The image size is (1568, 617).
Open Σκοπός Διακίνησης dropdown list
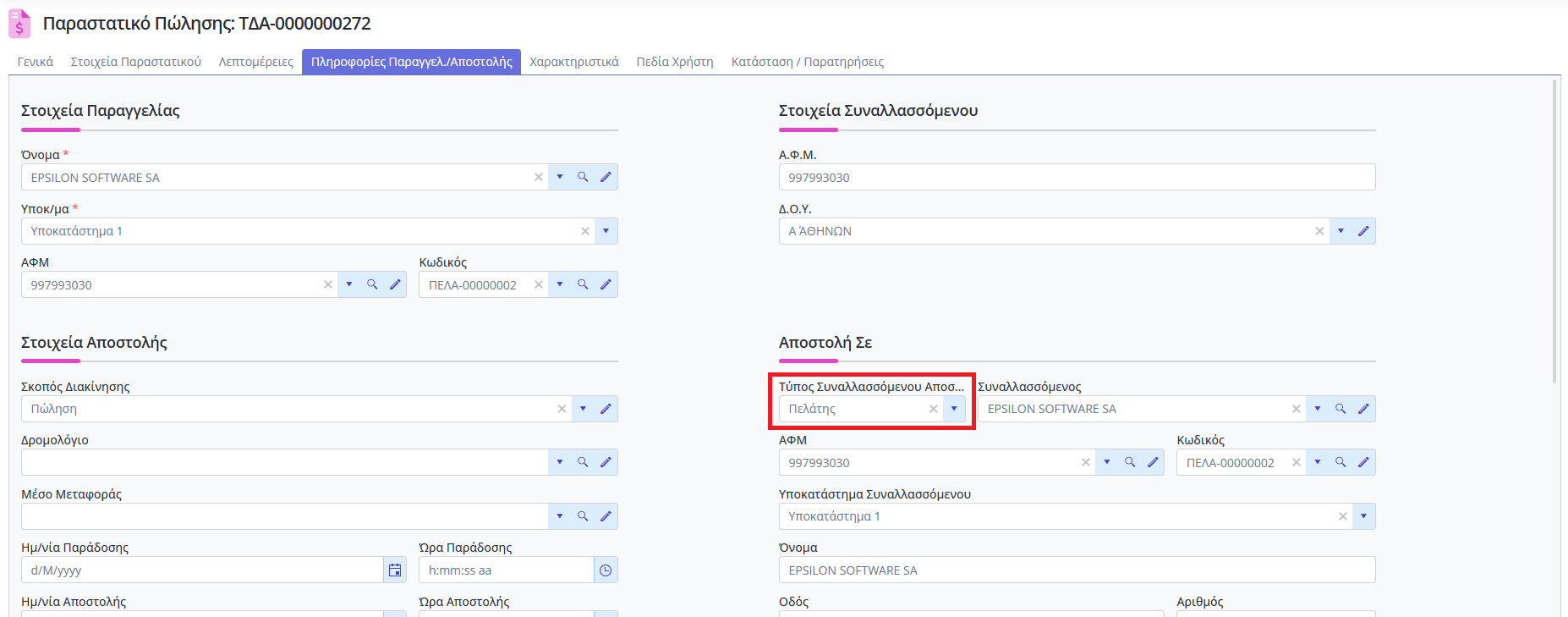tap(583, 409)
